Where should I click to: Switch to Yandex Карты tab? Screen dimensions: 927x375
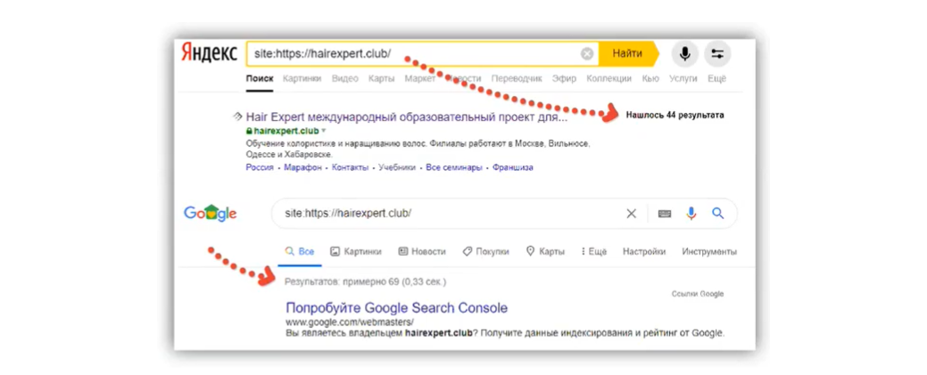coord(381,79)
